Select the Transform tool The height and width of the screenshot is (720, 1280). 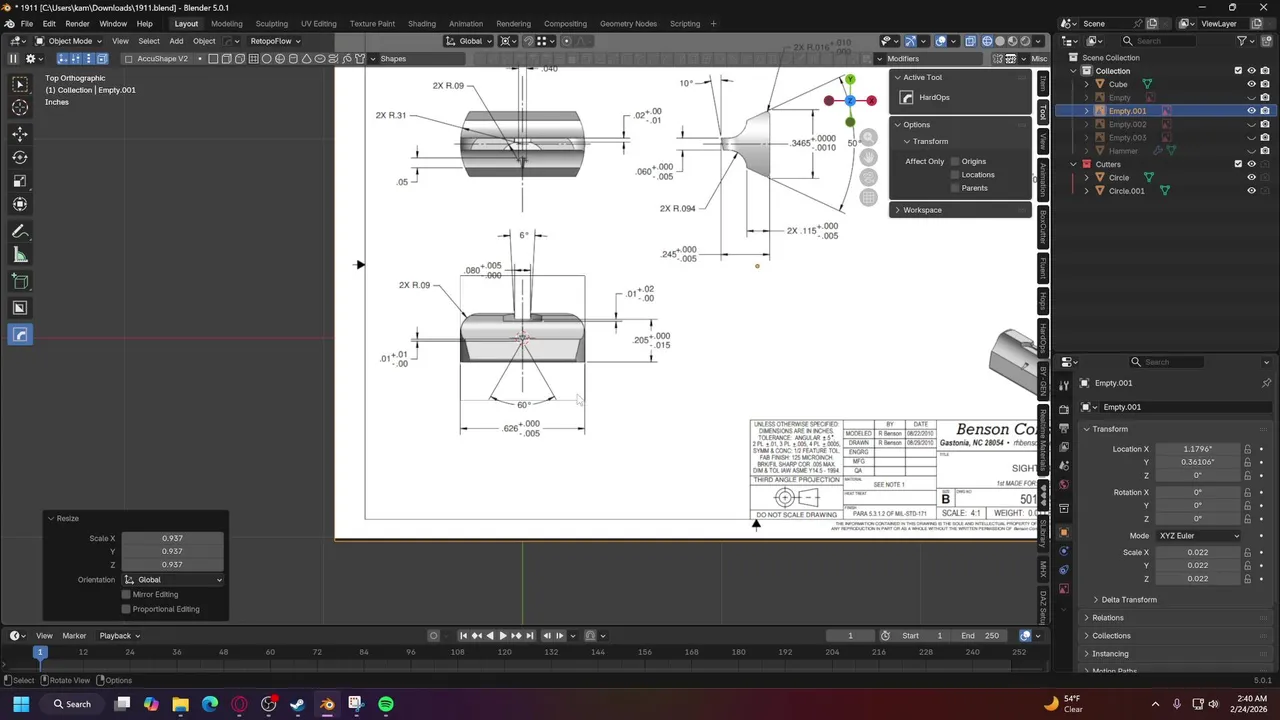click(20, 205)
